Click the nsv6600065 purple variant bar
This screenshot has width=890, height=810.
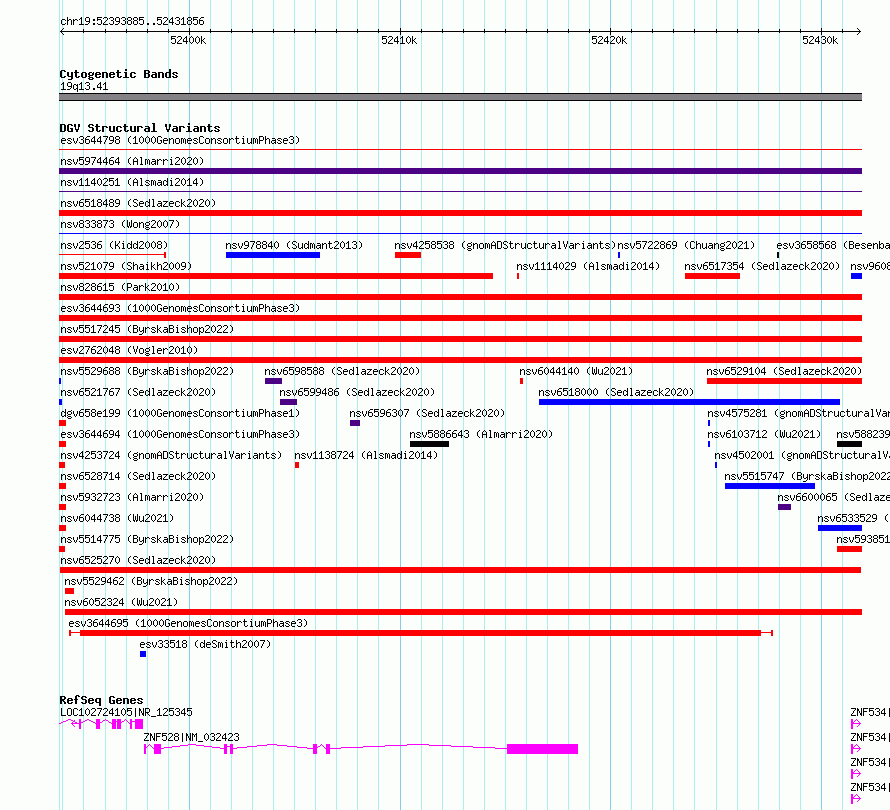coord(784,507)
